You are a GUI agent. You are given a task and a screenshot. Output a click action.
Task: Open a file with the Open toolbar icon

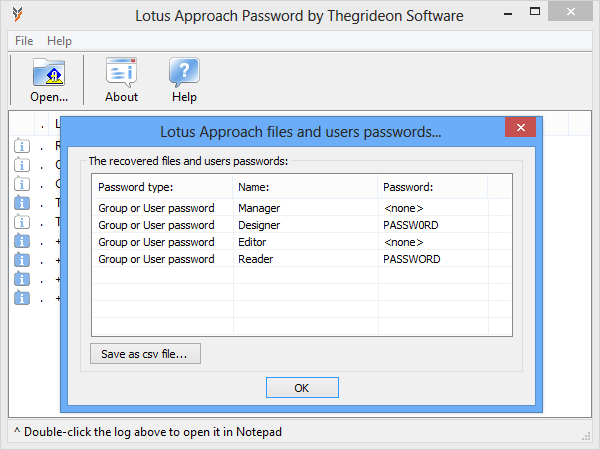point(49,72)
